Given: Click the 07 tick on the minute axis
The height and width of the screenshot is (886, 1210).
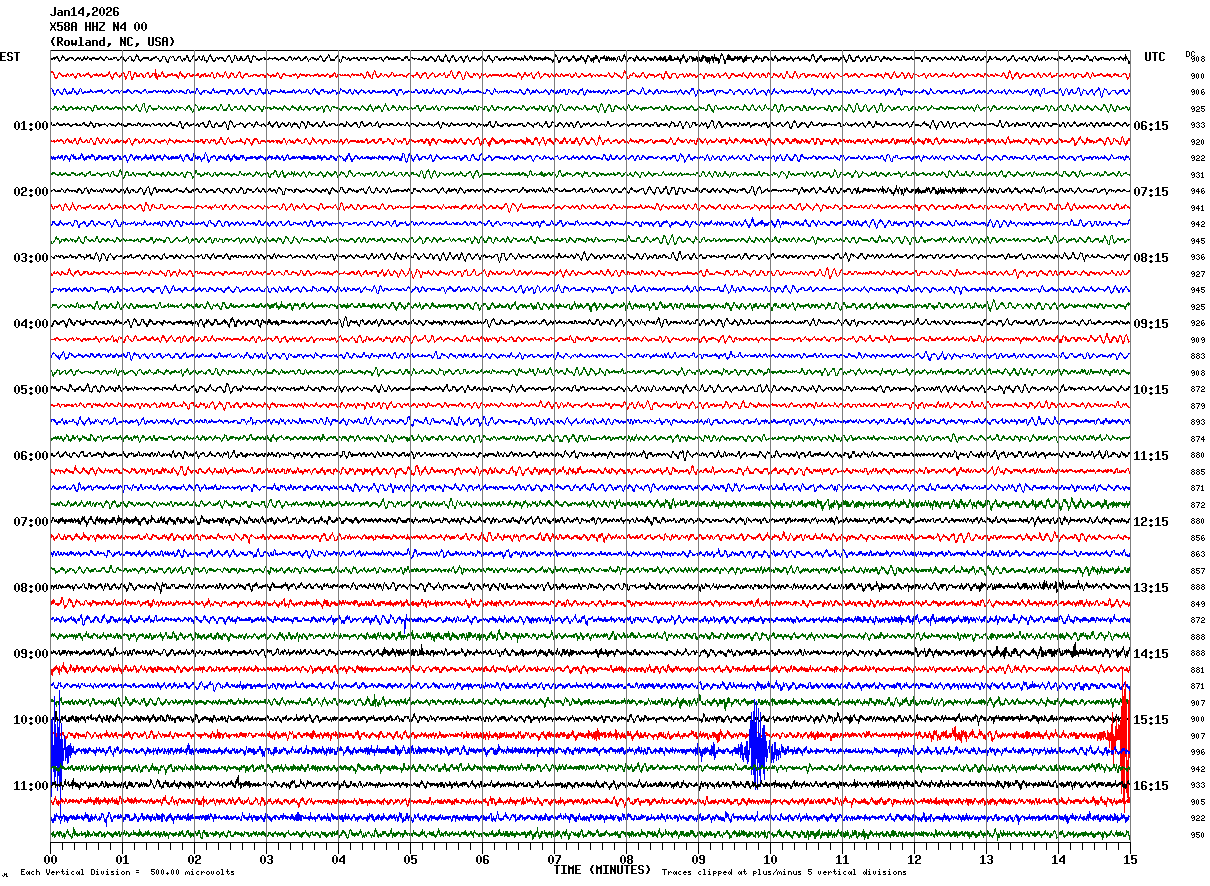Looking at the screenshot, I should click(554, 859).
